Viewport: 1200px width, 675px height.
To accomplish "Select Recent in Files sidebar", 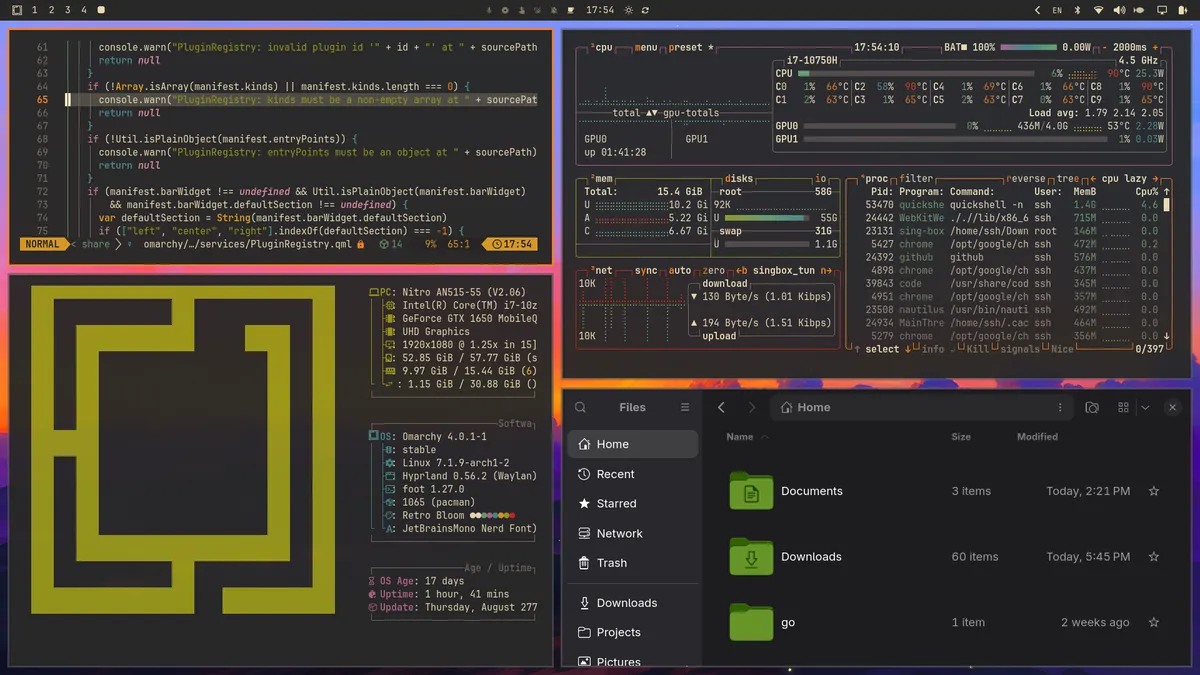I will pyautogui.click(x=632, y=474).
